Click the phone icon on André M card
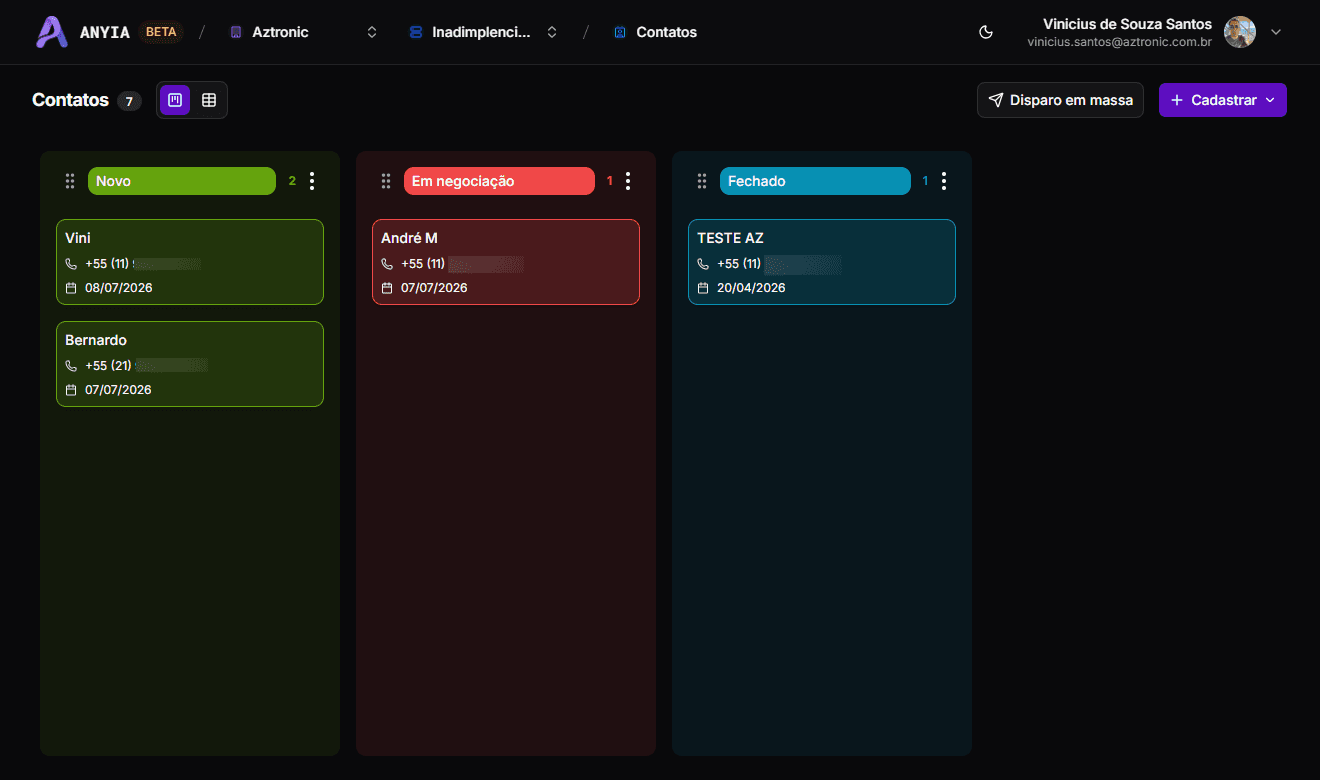This screenshot has width=1320, height=780. tap(387, 264)
